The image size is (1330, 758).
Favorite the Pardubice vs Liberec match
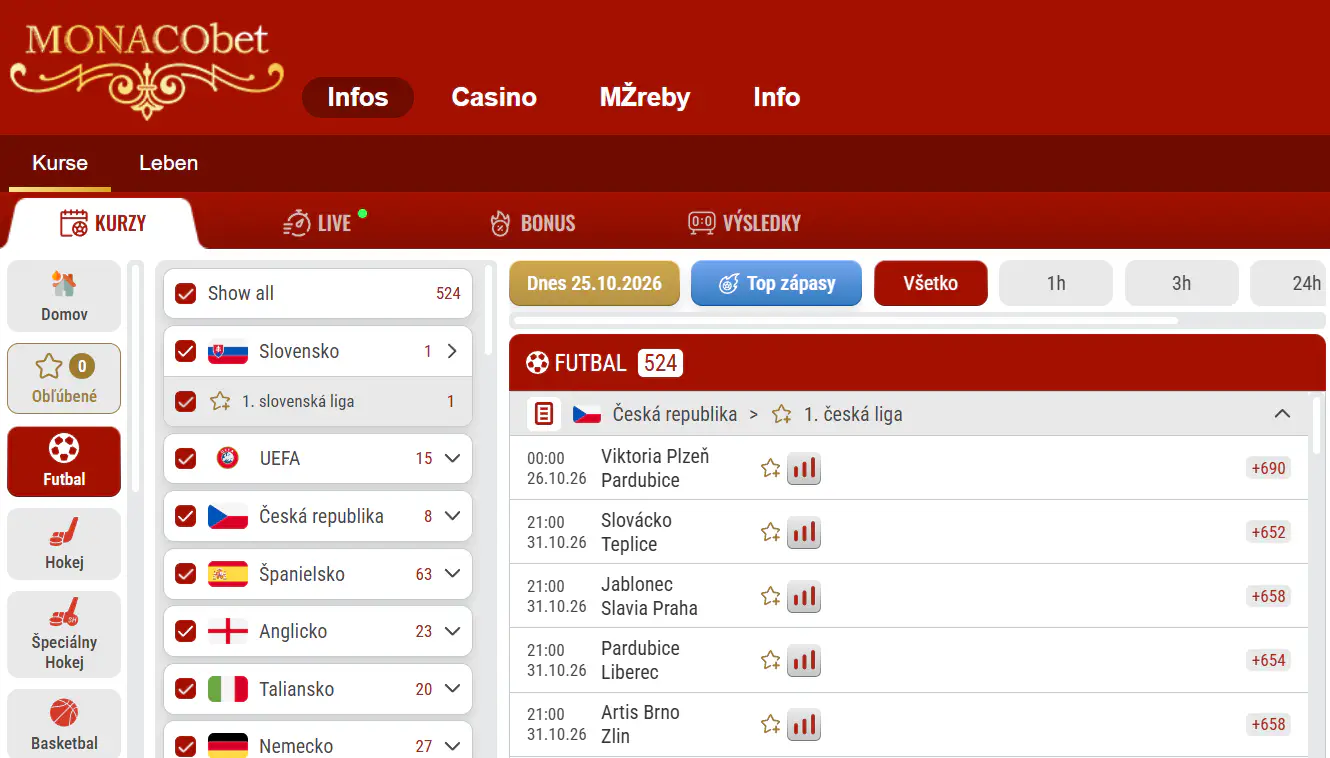click(770, 660)
